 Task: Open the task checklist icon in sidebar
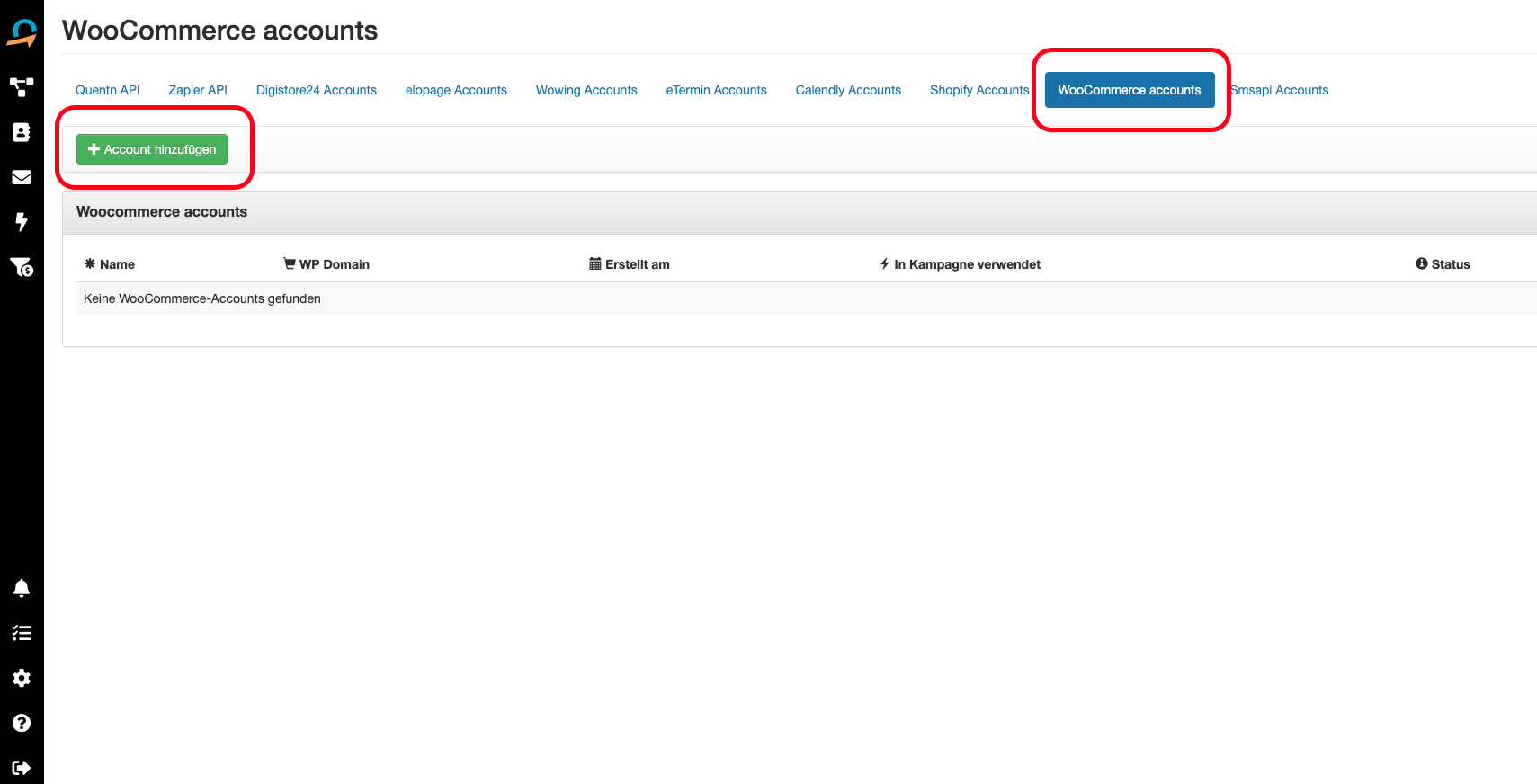(x=22, y=633)
